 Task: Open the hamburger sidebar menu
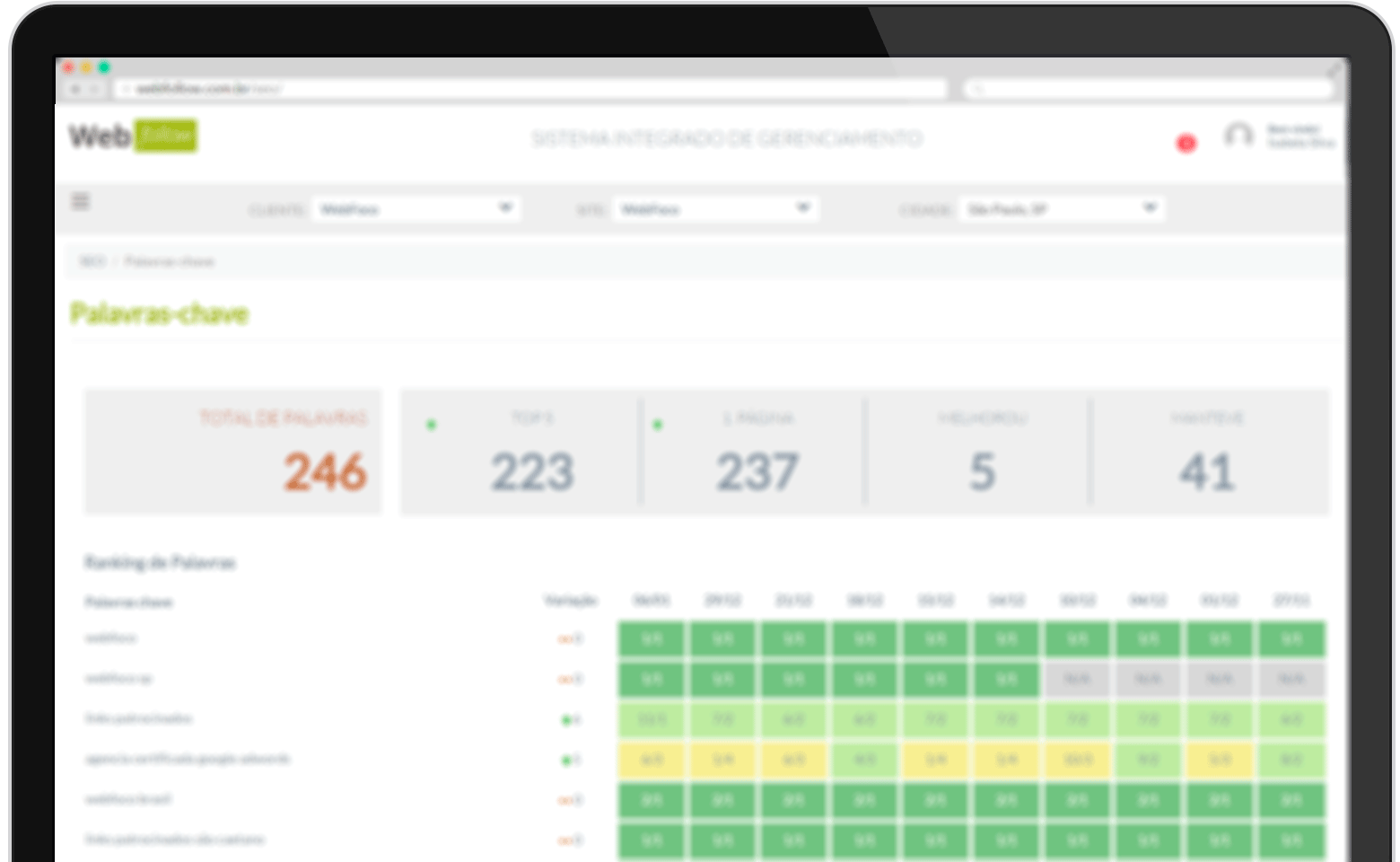click(x=81, y=201)
